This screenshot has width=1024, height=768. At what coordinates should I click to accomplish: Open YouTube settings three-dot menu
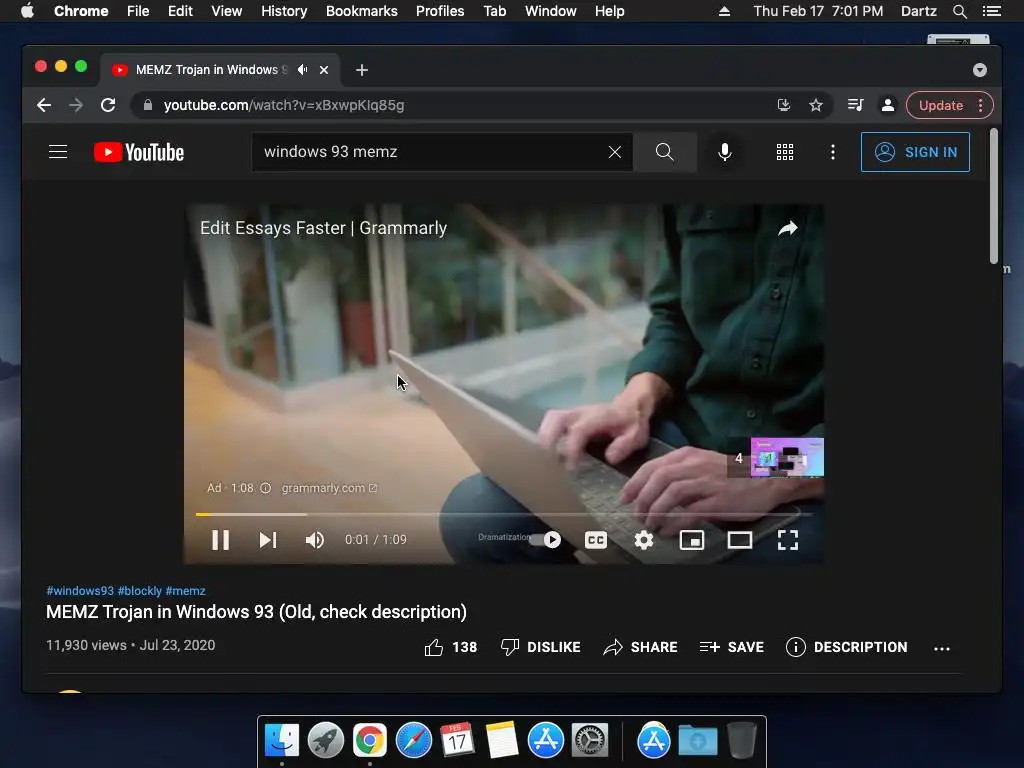(x=833, y=152)
